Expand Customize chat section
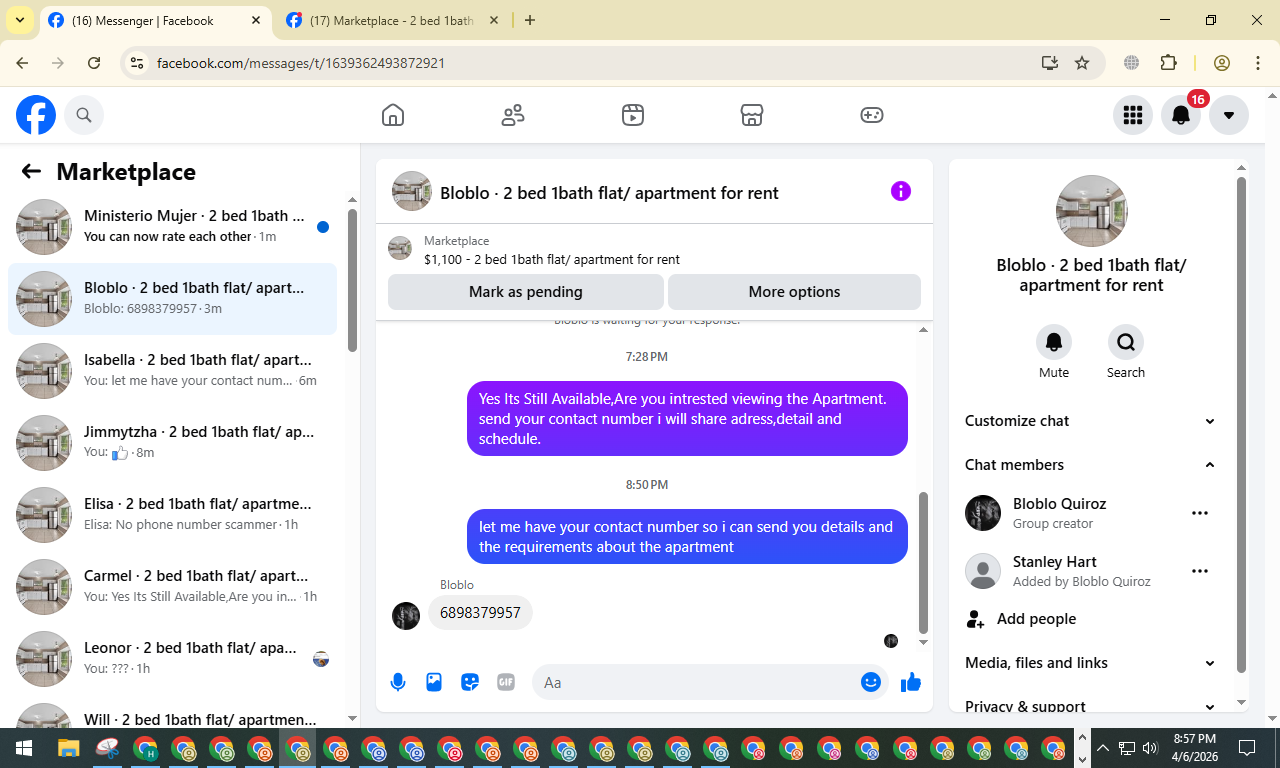The width and height of the screenshot is (1280, 768). click(1091, 421)
